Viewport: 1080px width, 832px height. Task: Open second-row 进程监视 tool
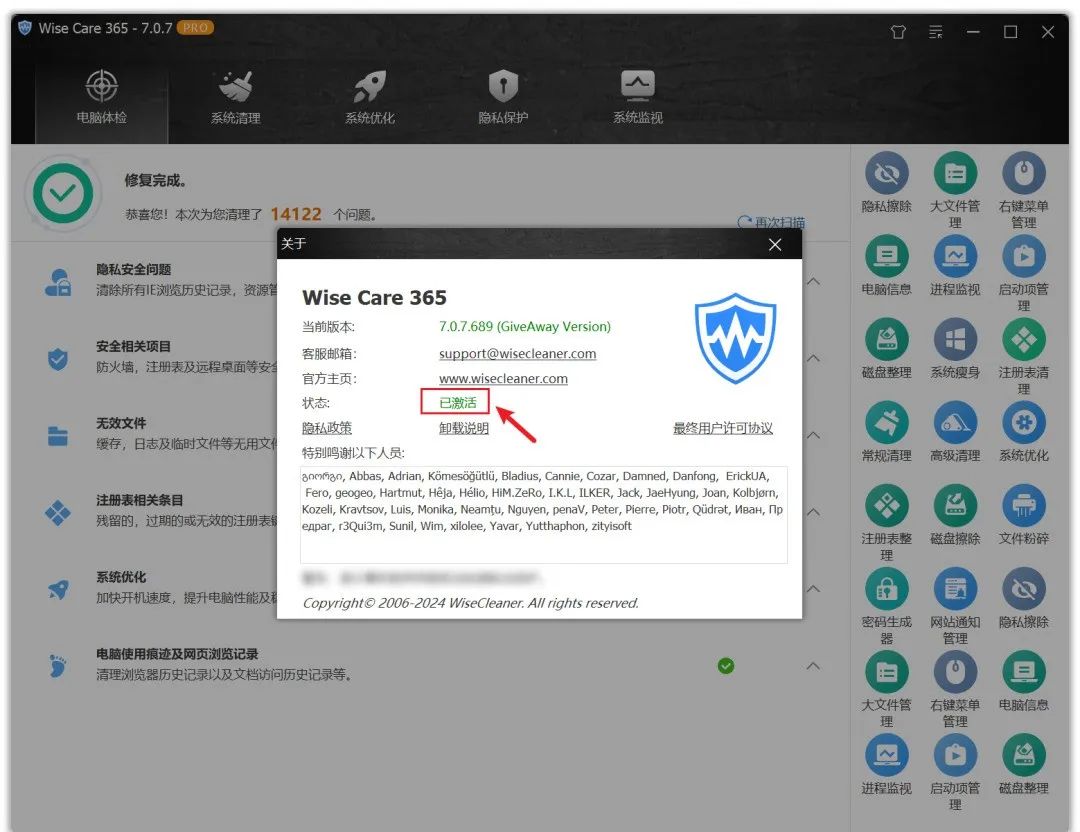coord(955,266)
